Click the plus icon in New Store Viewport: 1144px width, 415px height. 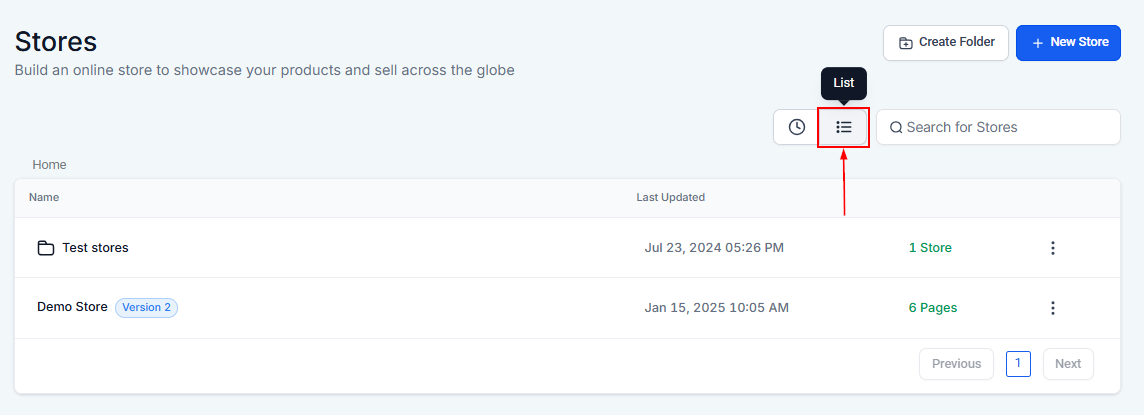coord(1037,43)
